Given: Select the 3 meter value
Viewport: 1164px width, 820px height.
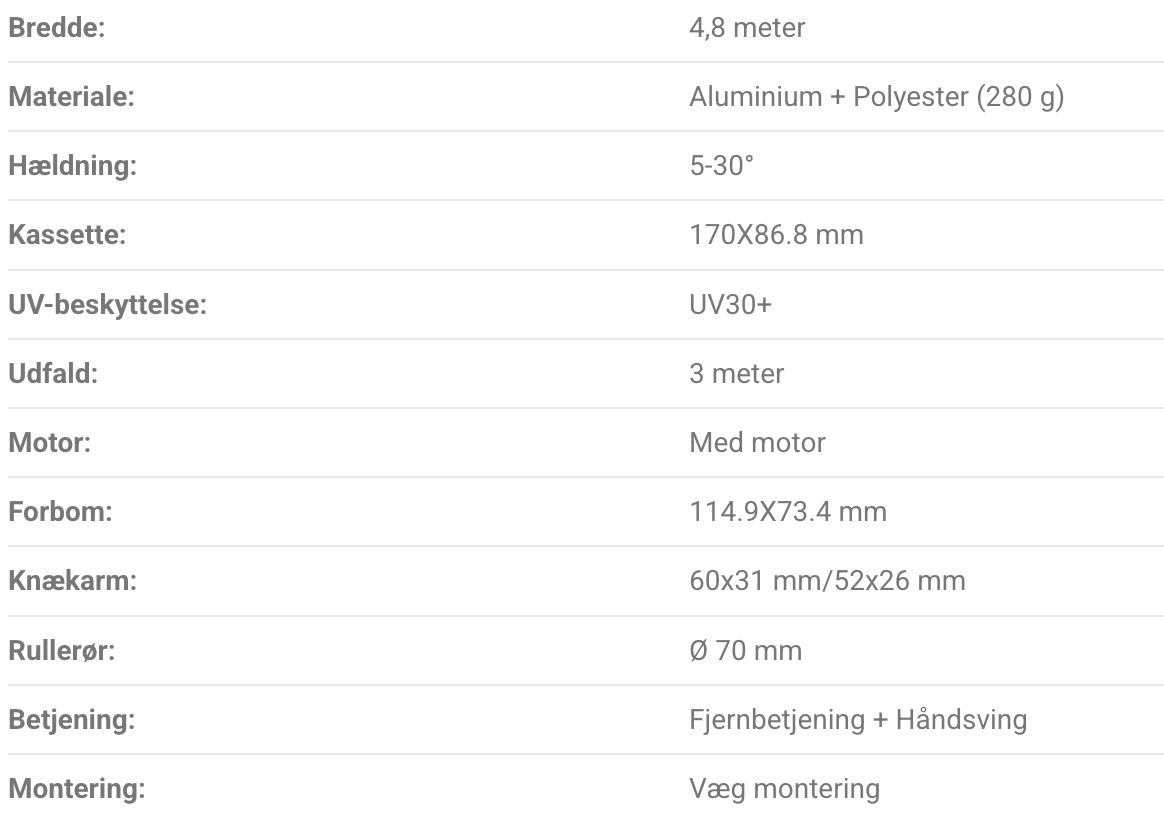Looking at the screenshot, I should pos(737,373).
